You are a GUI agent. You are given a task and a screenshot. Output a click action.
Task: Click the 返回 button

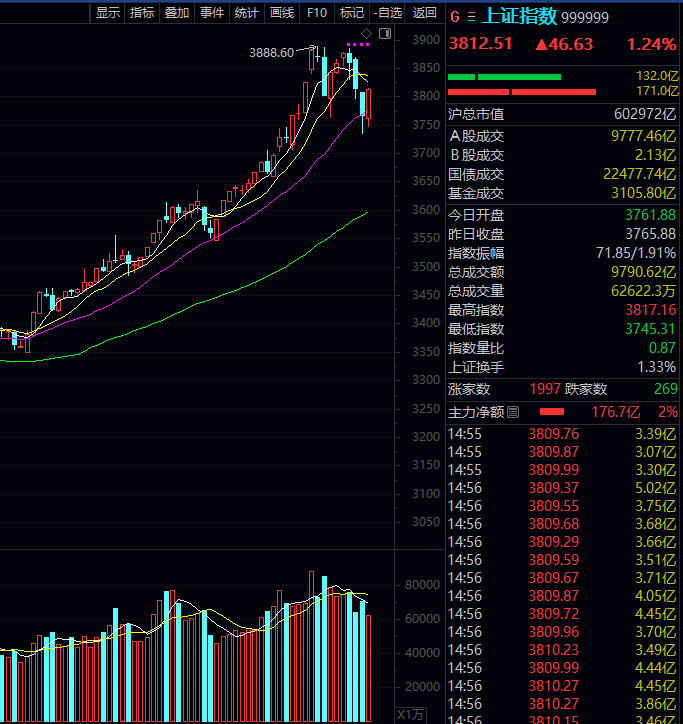click(424, 13)
